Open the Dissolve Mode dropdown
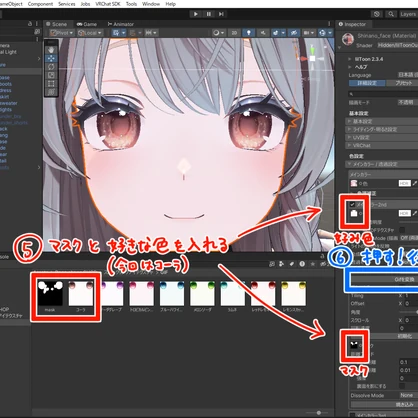This screenshot has height=418, width=418. [408, 395]
